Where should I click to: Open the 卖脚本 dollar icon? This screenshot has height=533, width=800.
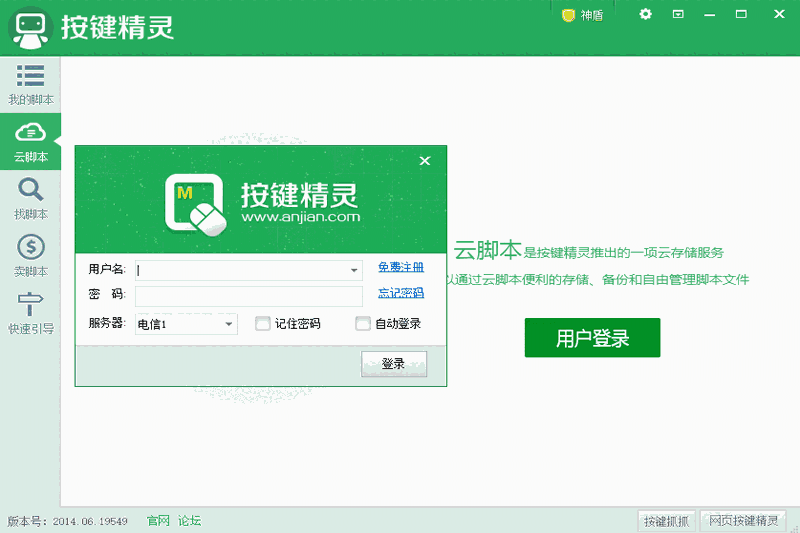[31, 247]
